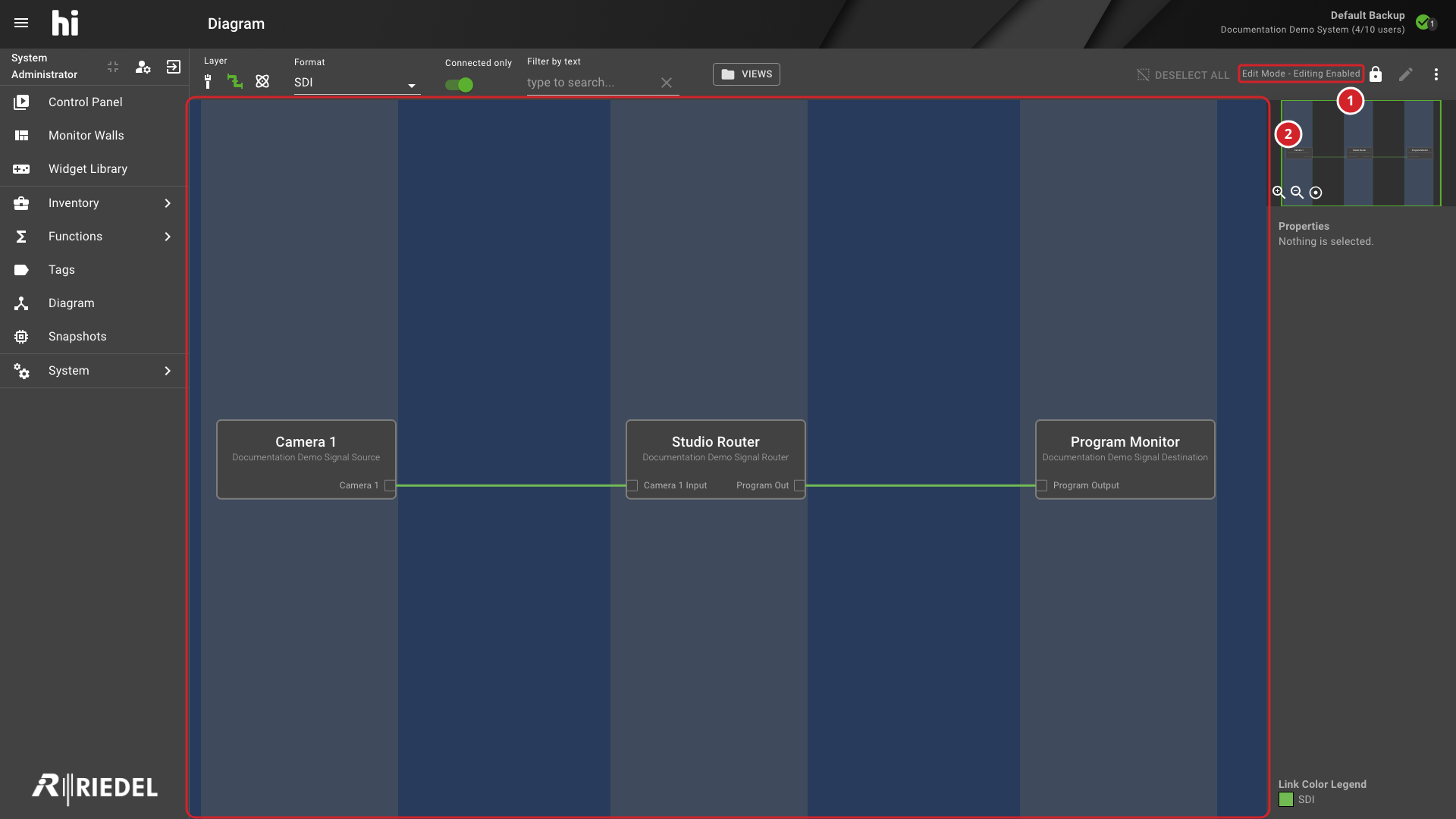Open Tags from sidebar
This screenshot has width=1456, height=819.
93,270
